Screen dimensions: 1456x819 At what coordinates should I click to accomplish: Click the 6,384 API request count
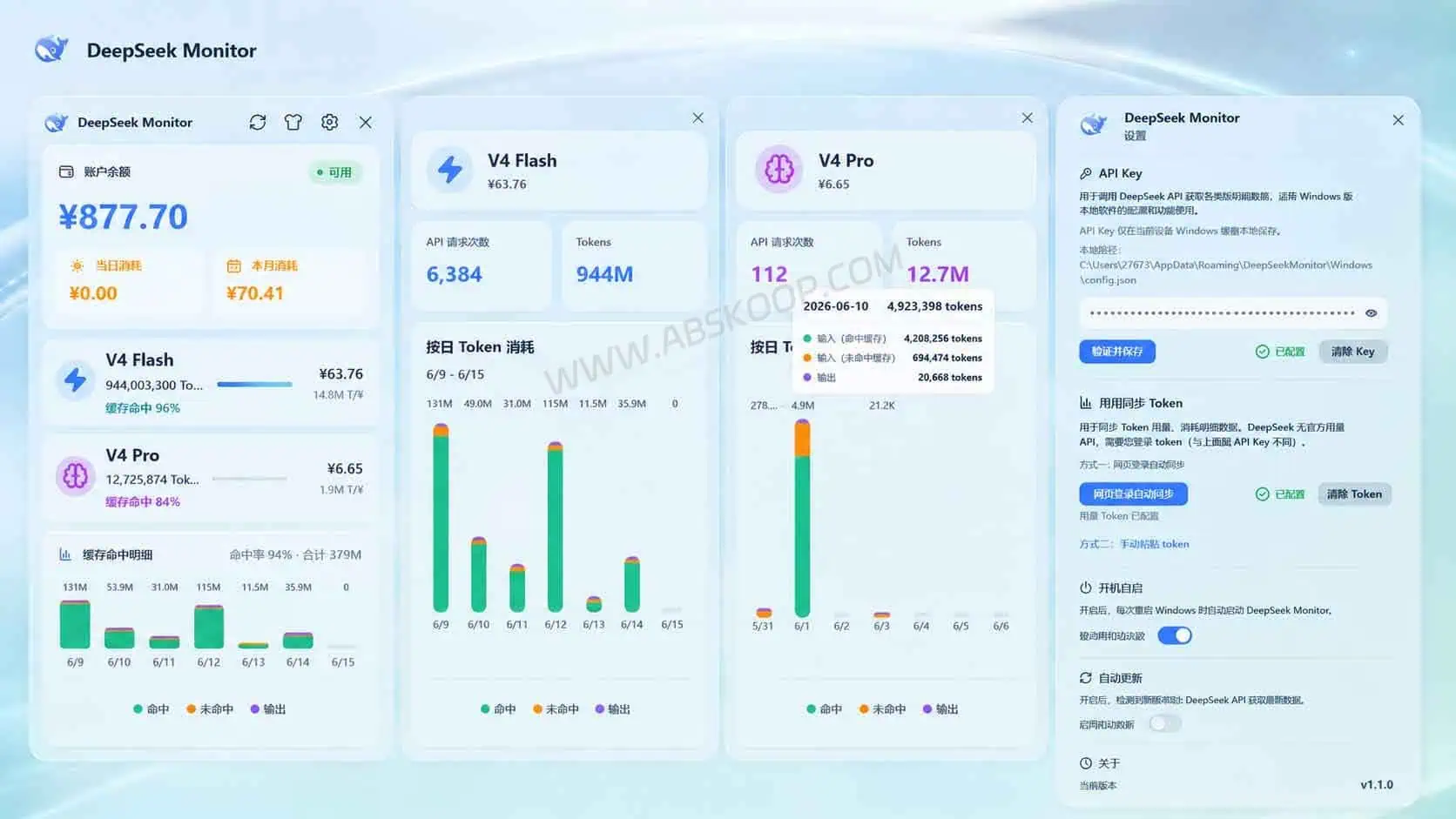point(454,274)
